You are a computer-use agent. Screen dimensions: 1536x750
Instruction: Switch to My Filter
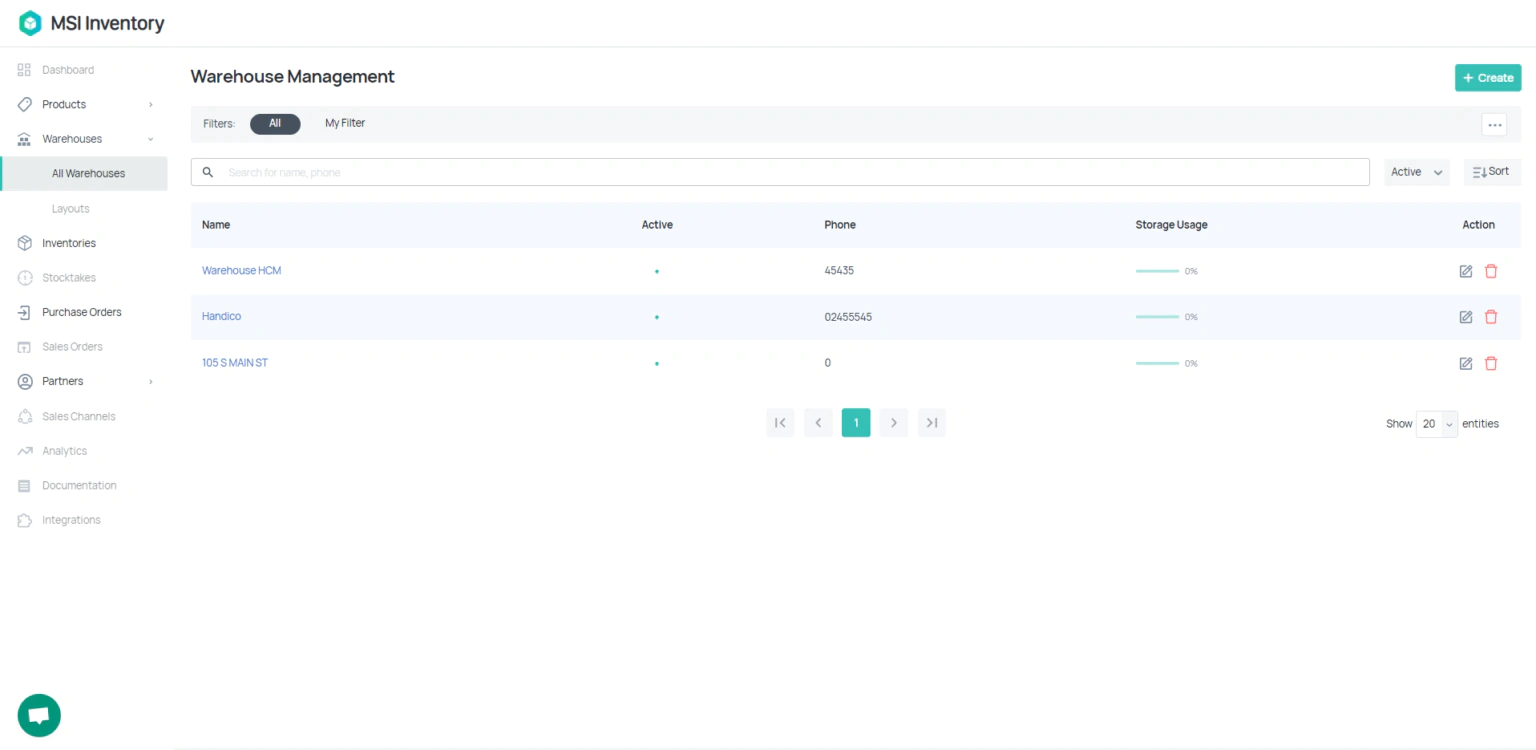pyautogui.click(x=345, y=124)
